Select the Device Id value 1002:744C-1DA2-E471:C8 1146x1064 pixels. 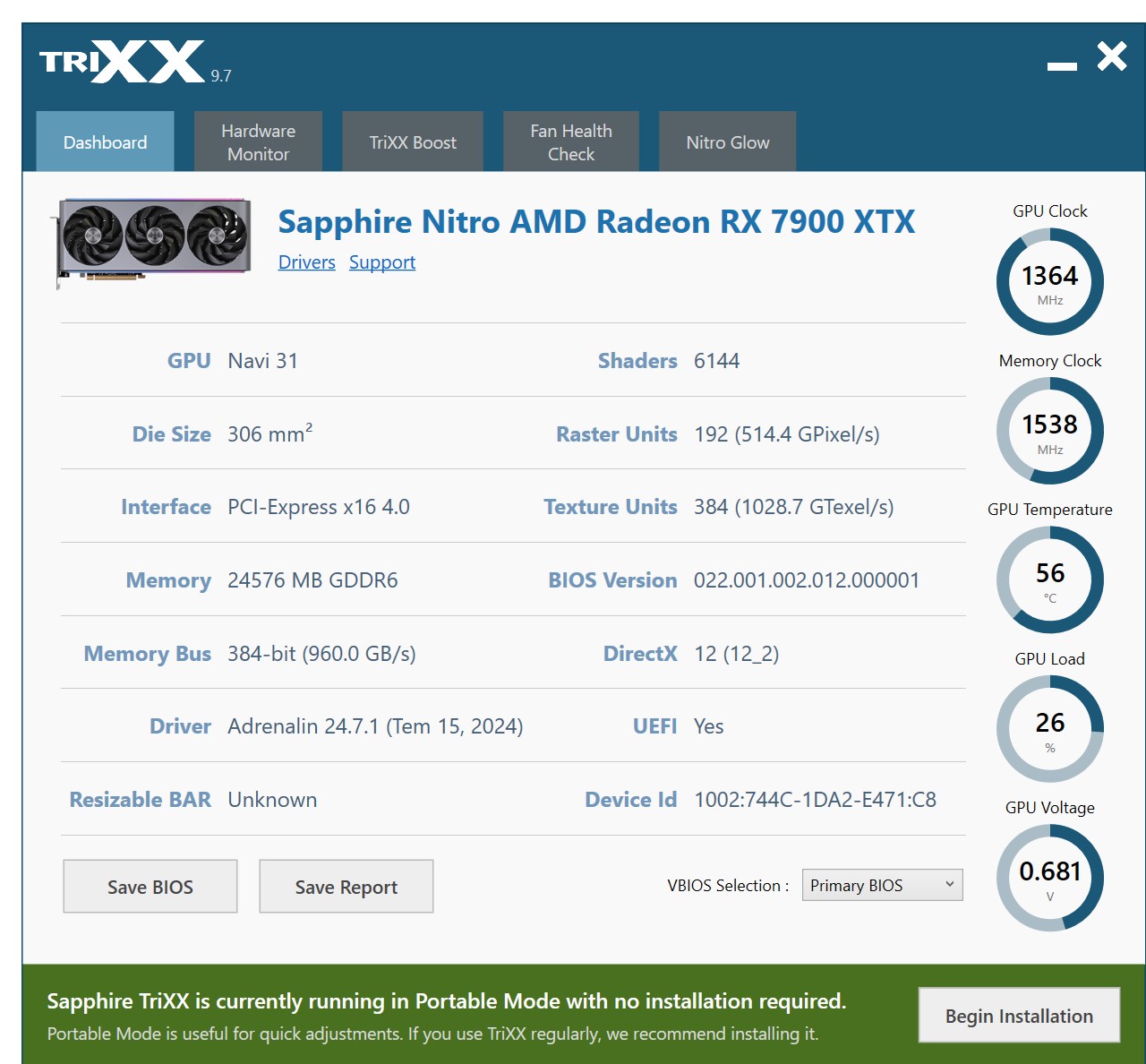(816, 800)
